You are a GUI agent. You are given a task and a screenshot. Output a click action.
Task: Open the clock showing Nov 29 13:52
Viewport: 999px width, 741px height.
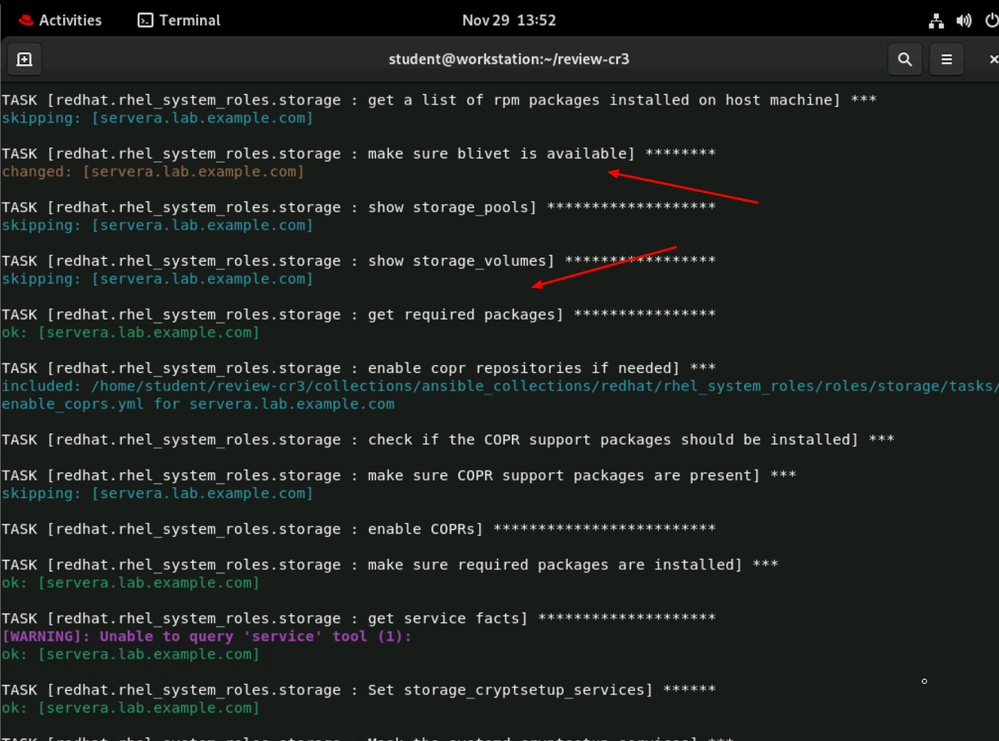[509, 20]
